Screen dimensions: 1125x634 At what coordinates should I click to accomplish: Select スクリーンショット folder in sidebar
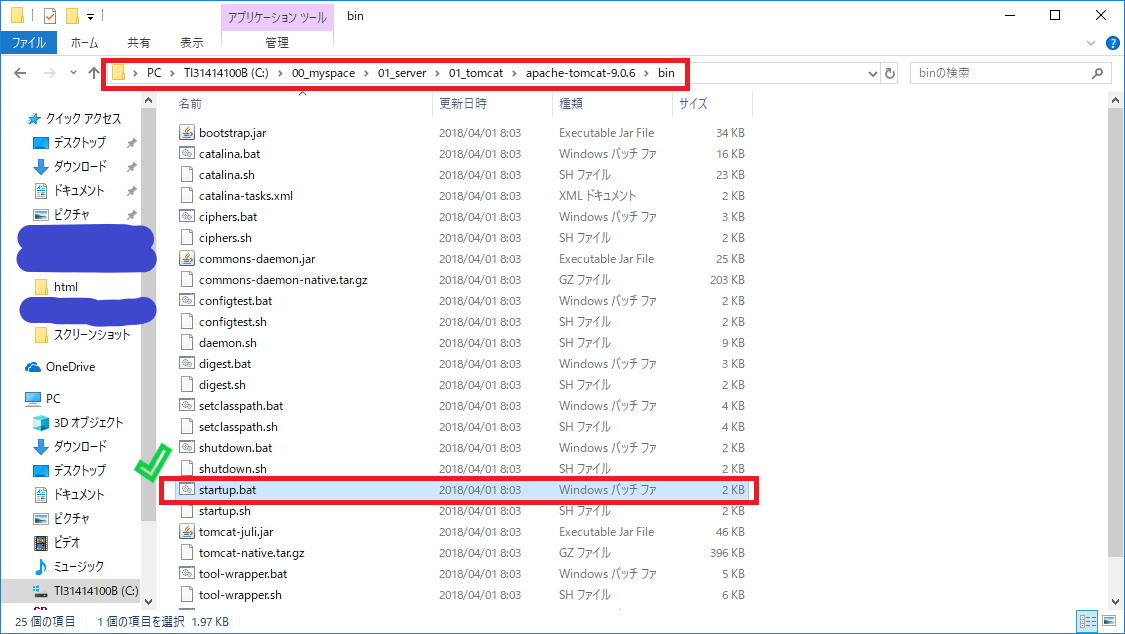tap(92, 335)
